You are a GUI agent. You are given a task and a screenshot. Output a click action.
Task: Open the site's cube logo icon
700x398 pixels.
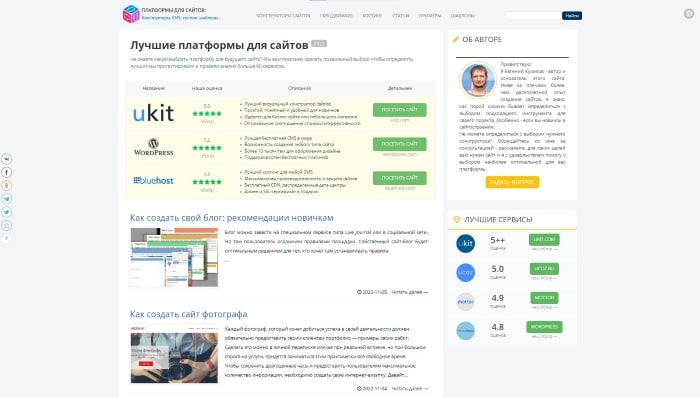point(131,14)
